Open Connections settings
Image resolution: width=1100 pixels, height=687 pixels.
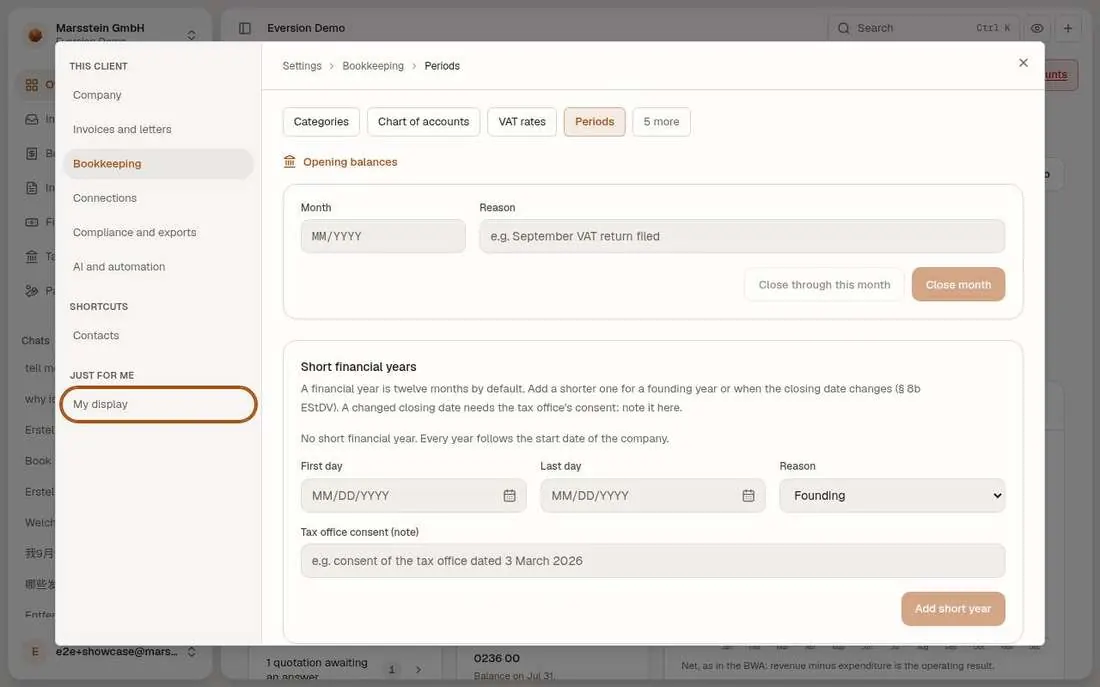point(158,198)
